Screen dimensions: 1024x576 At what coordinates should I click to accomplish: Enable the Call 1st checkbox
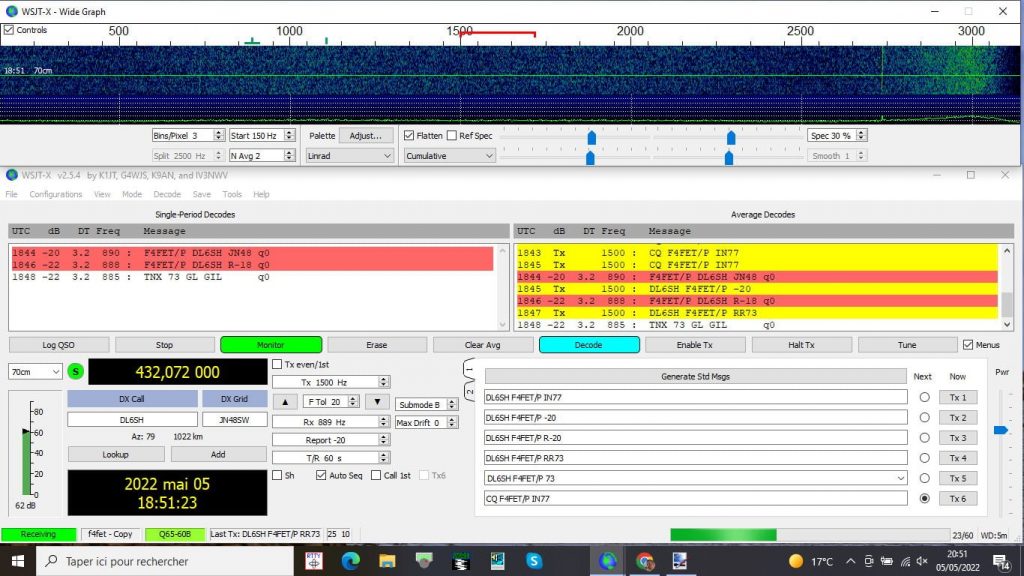pos(376,475)
